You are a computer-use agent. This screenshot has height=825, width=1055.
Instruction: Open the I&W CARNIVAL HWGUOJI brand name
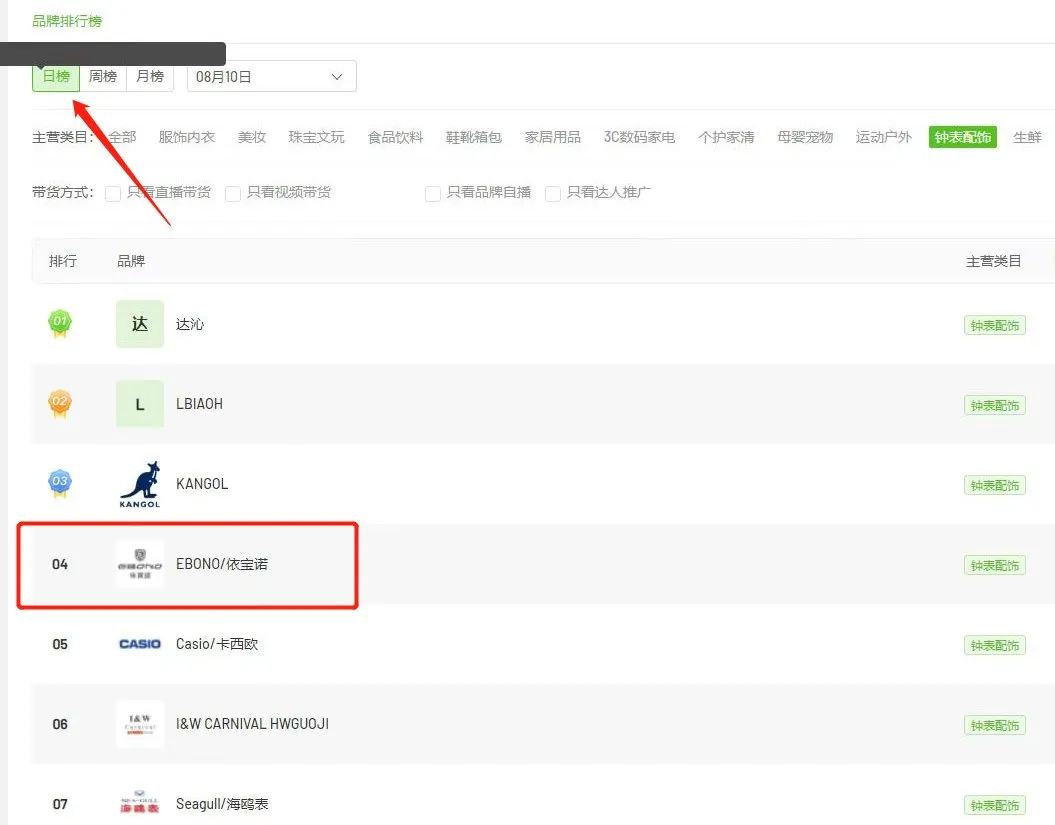coord(252,724)
